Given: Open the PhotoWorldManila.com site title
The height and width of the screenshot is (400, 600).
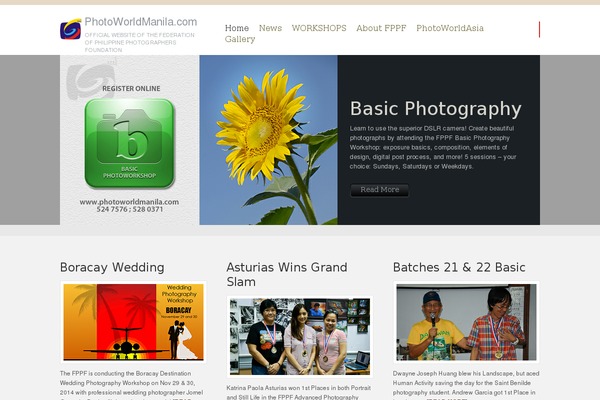Looking at the screenshot, I should (141, 22).
